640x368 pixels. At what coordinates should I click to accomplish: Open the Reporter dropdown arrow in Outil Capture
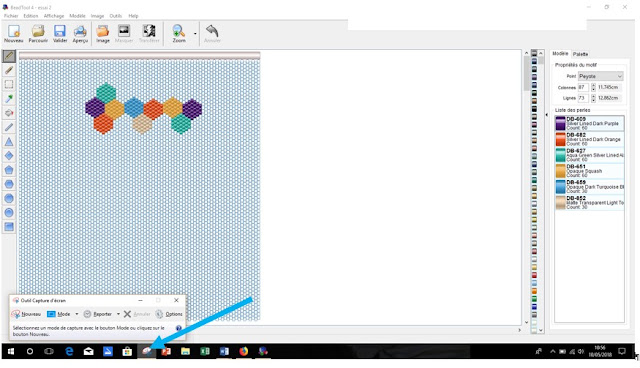click(x=118, y=314)
